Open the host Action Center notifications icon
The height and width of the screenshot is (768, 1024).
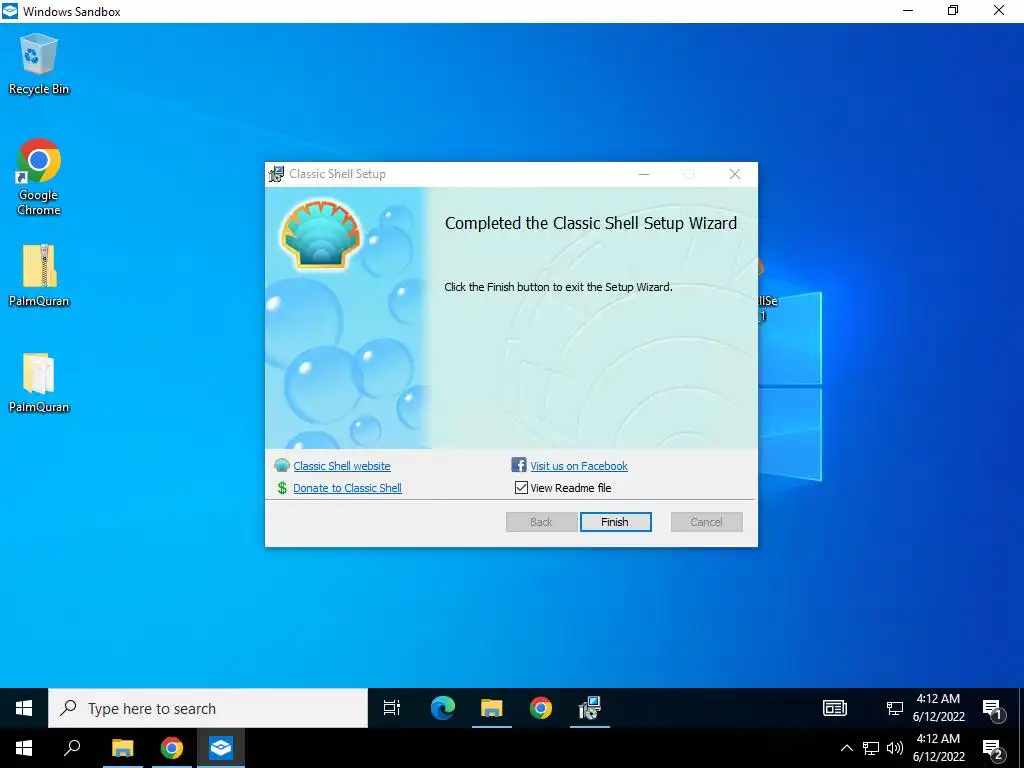pos(993,749)
